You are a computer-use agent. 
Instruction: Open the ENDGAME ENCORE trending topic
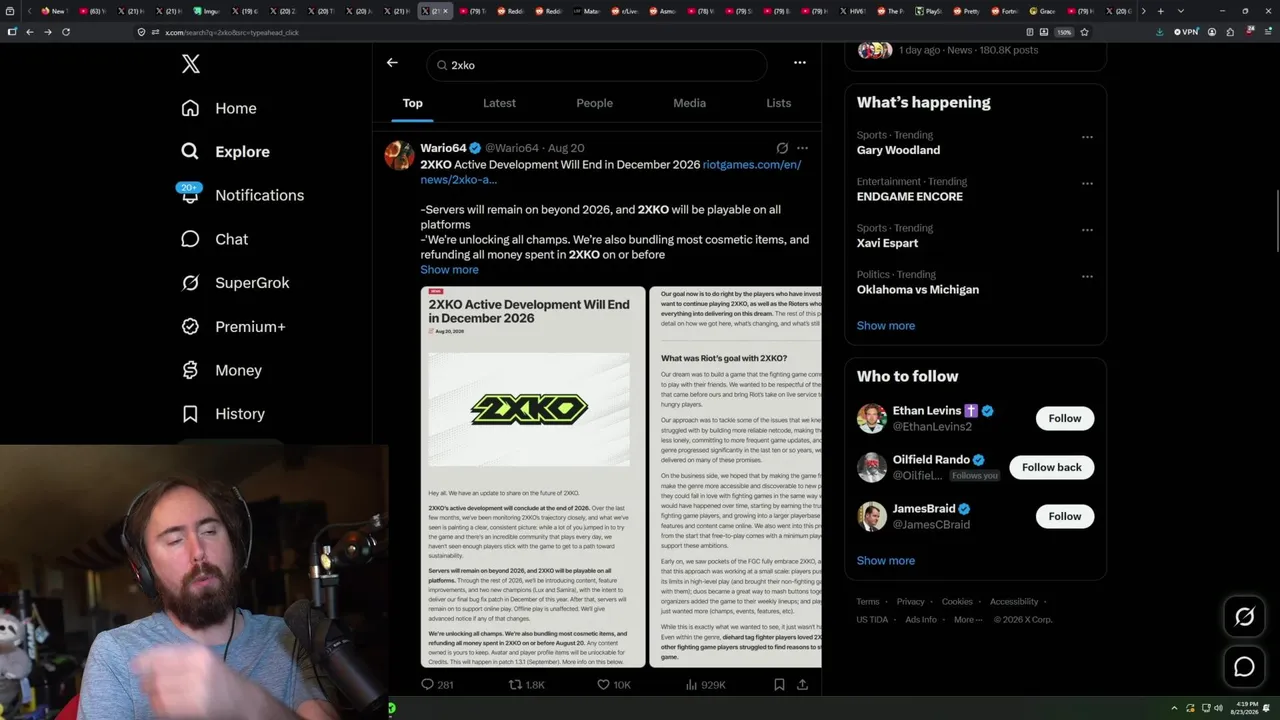(x=909, y=197)
